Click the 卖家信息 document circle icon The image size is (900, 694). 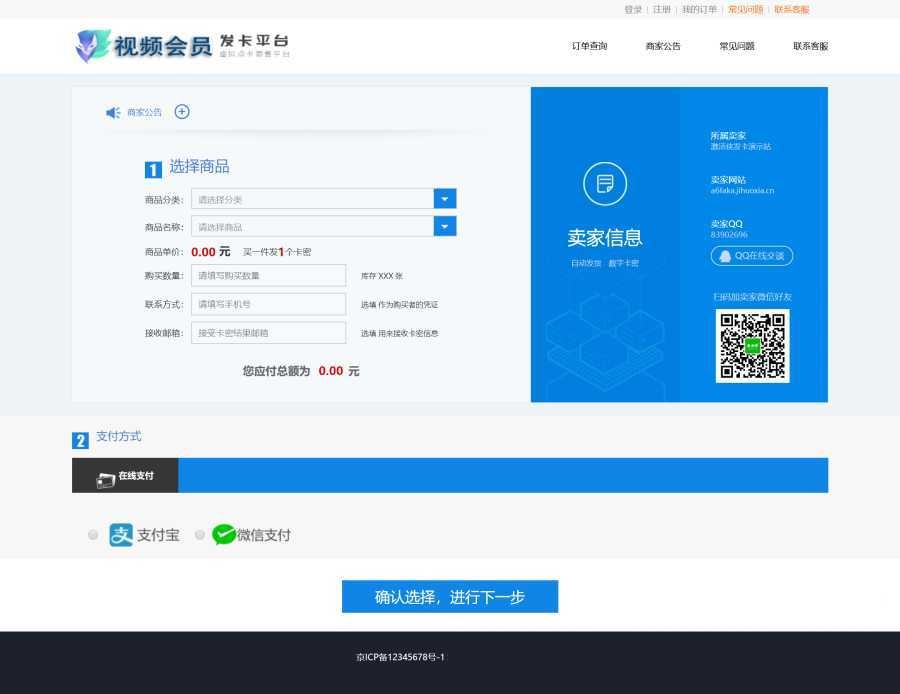pos(604,184)
